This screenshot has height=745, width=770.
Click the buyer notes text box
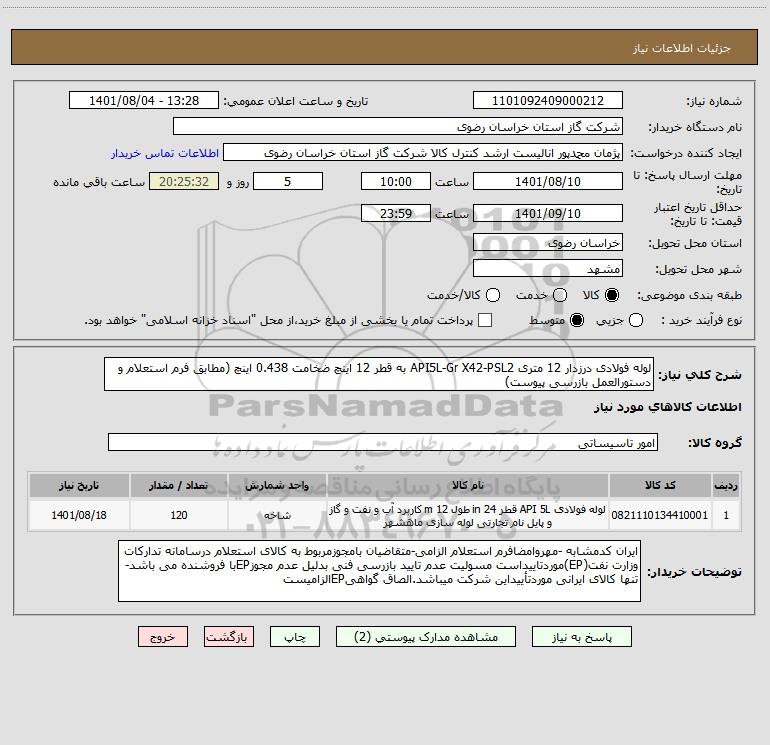[x=379, y=571]
